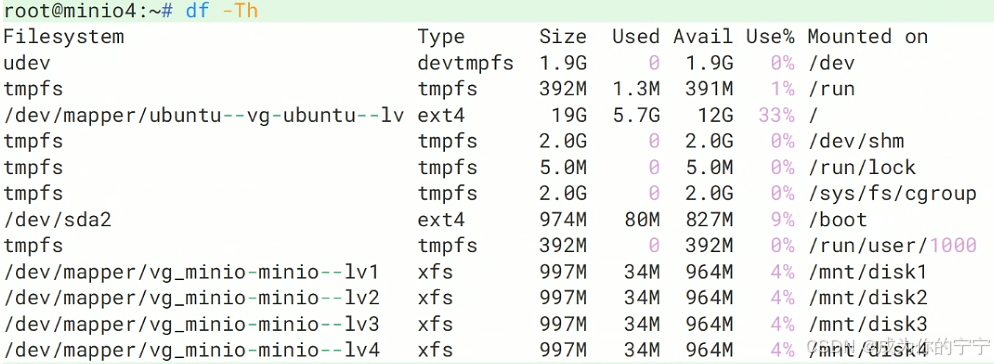Select the 'Avail' column header

tap(703, 37)
